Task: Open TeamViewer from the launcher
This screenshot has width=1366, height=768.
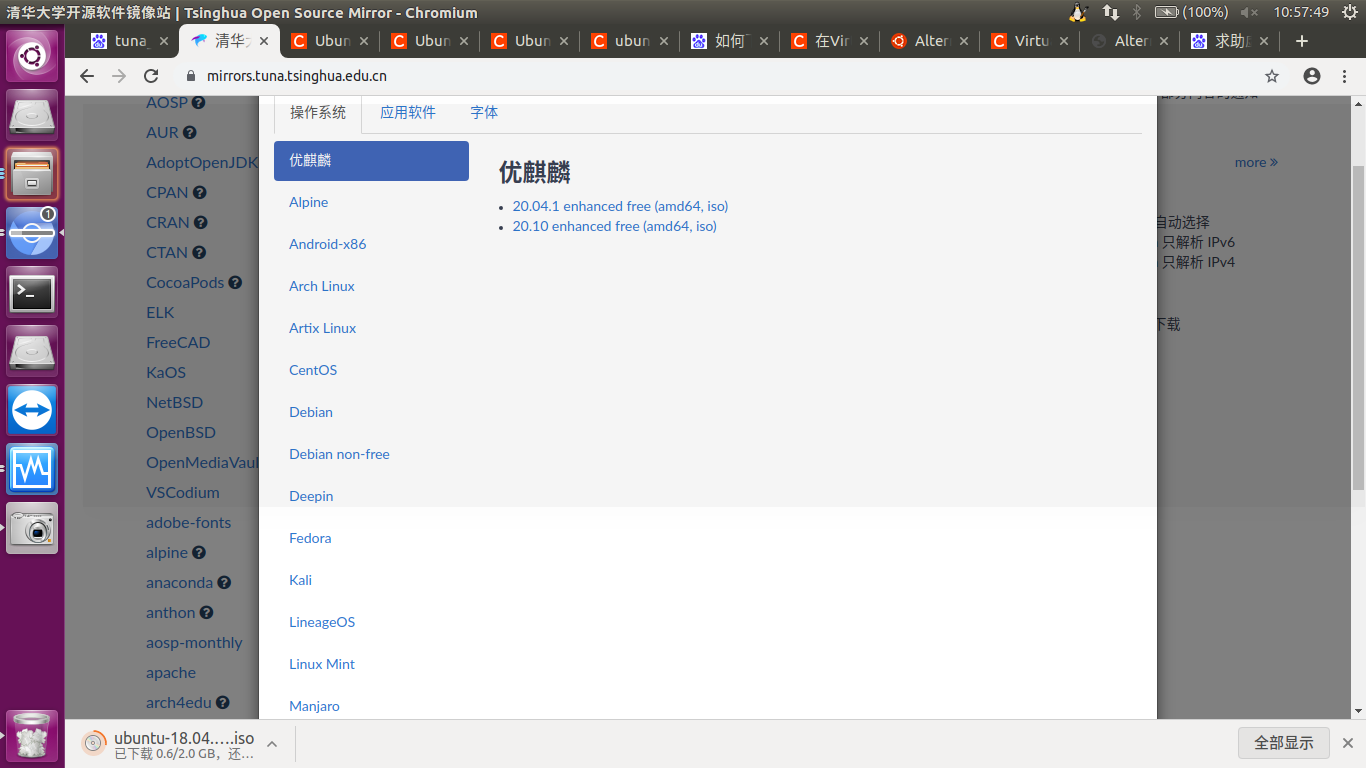Action: click(32, 411)
